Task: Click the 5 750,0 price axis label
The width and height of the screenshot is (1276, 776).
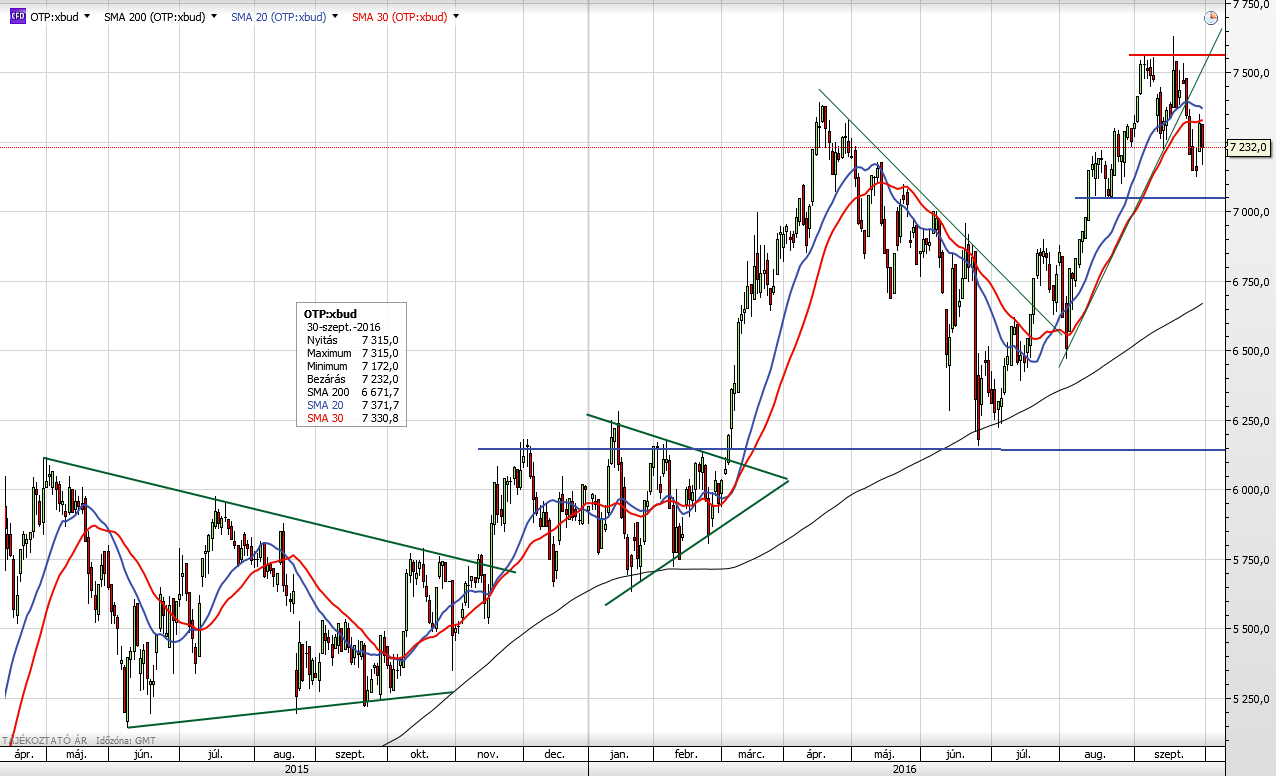Action: pos(1252,560)
